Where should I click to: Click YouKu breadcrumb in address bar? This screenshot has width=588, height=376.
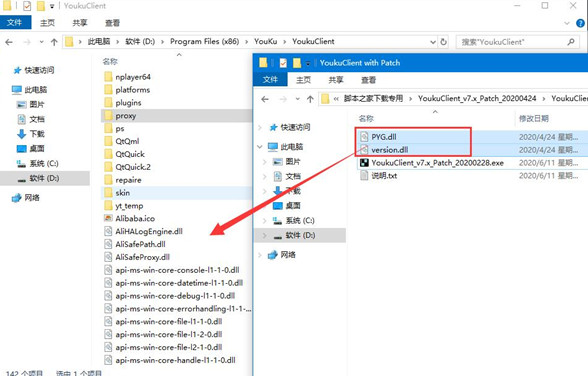[266, 42]
